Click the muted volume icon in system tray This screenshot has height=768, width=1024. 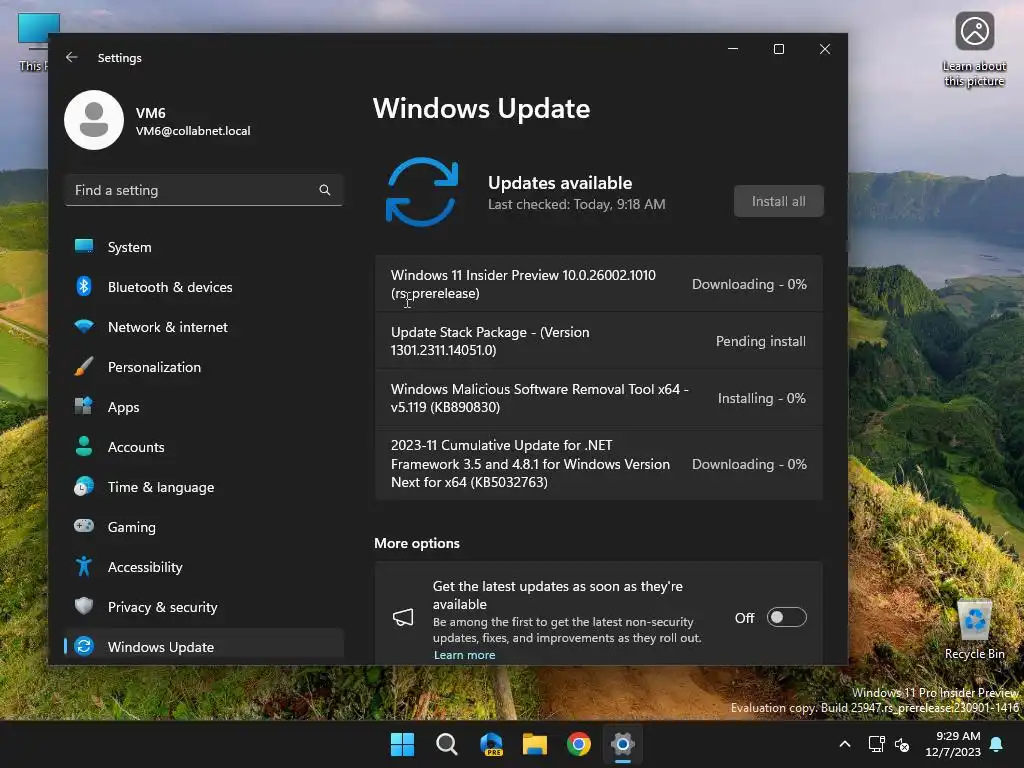902,744
